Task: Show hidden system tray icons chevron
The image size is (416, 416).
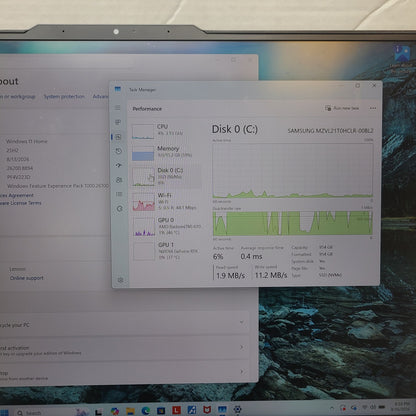Action: pyautogui.click(x=332, y=408)
